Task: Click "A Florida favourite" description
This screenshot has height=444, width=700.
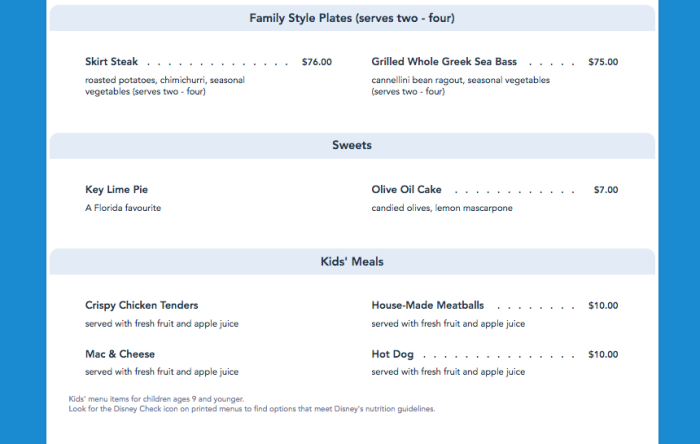Action: [x=123, y=208]
